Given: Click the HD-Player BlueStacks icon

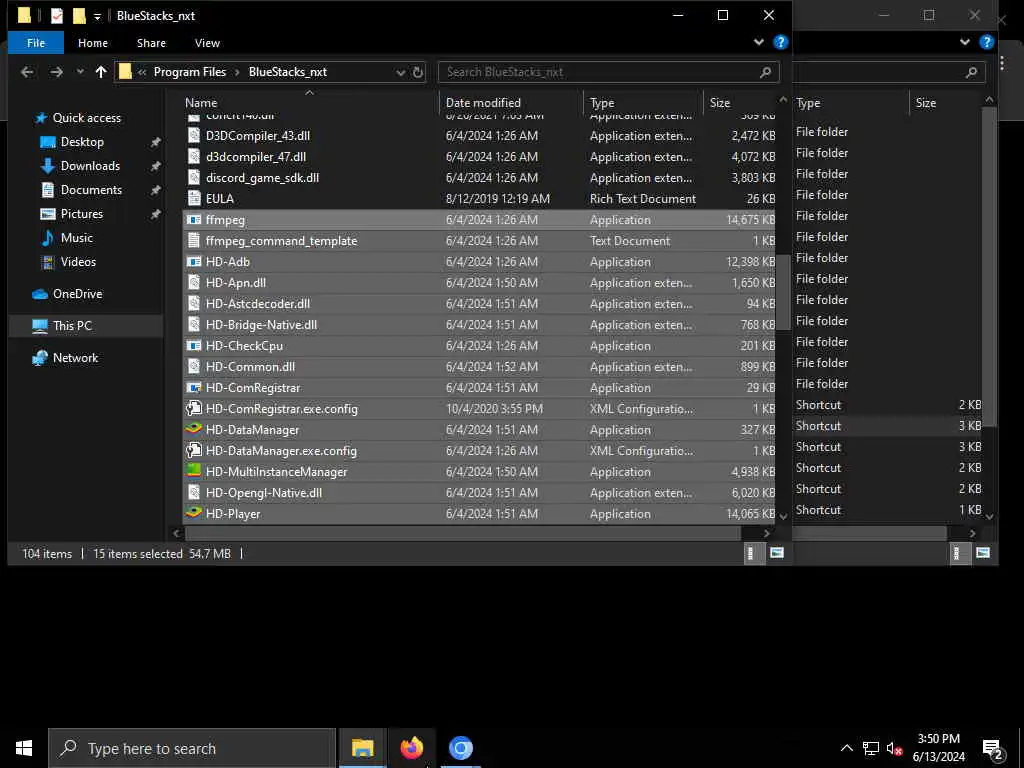Looking at the screenshot, I should pos(193,513).
